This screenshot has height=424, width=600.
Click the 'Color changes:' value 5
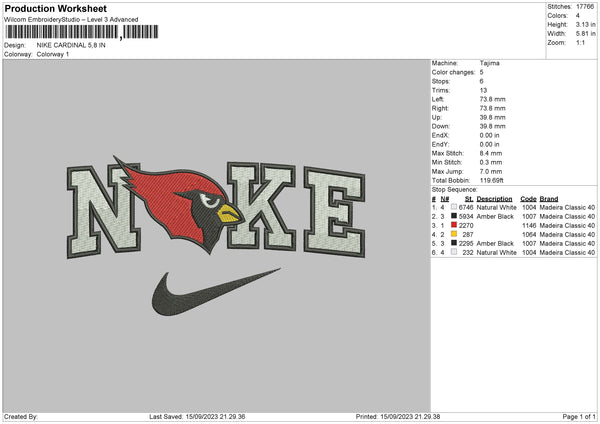click(x=481, y=72)
